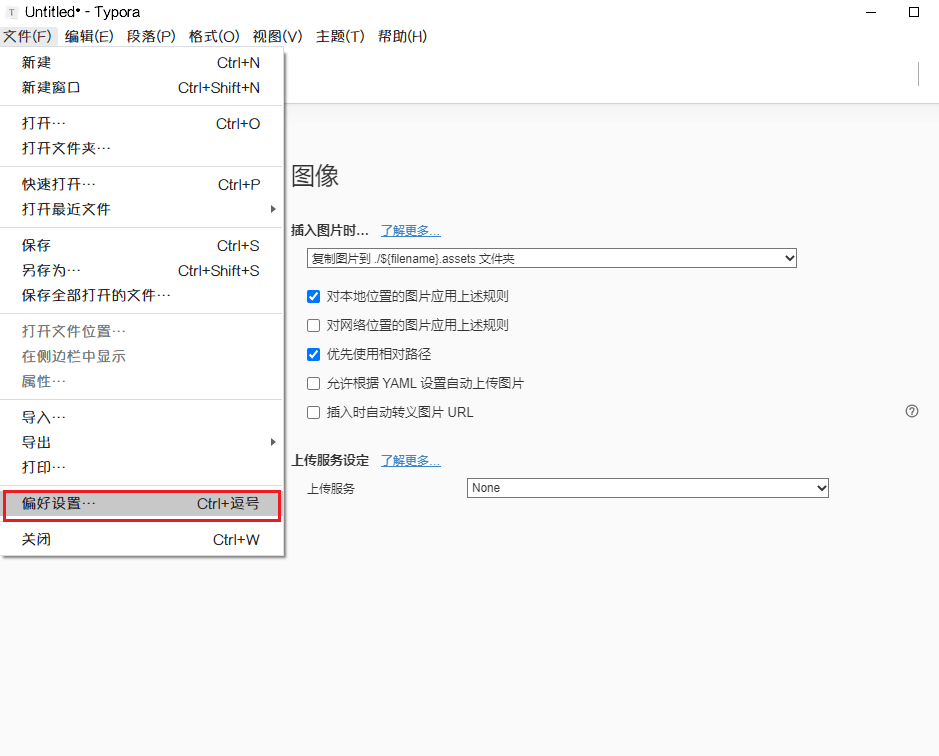Click the 图像 section heading
Screen dimensions: 939x756
pos(315,176)
